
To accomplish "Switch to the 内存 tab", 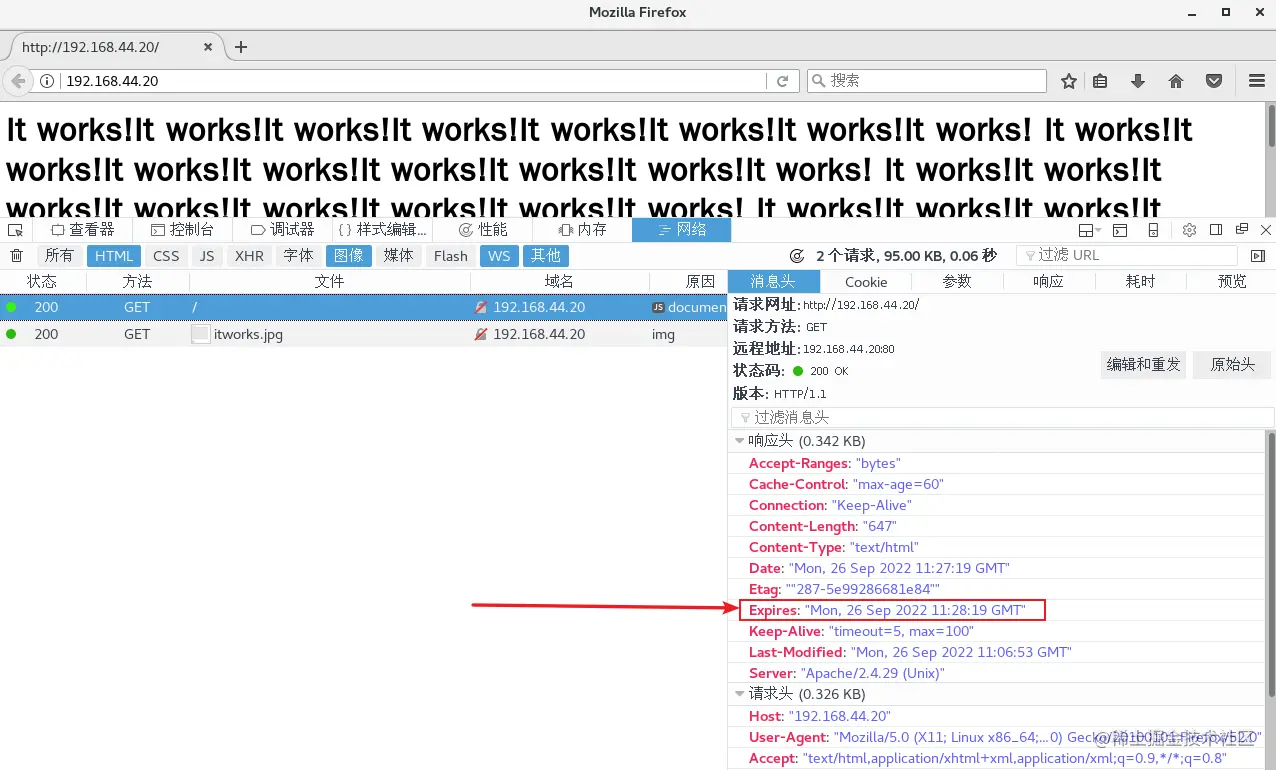I will [582, 230].
